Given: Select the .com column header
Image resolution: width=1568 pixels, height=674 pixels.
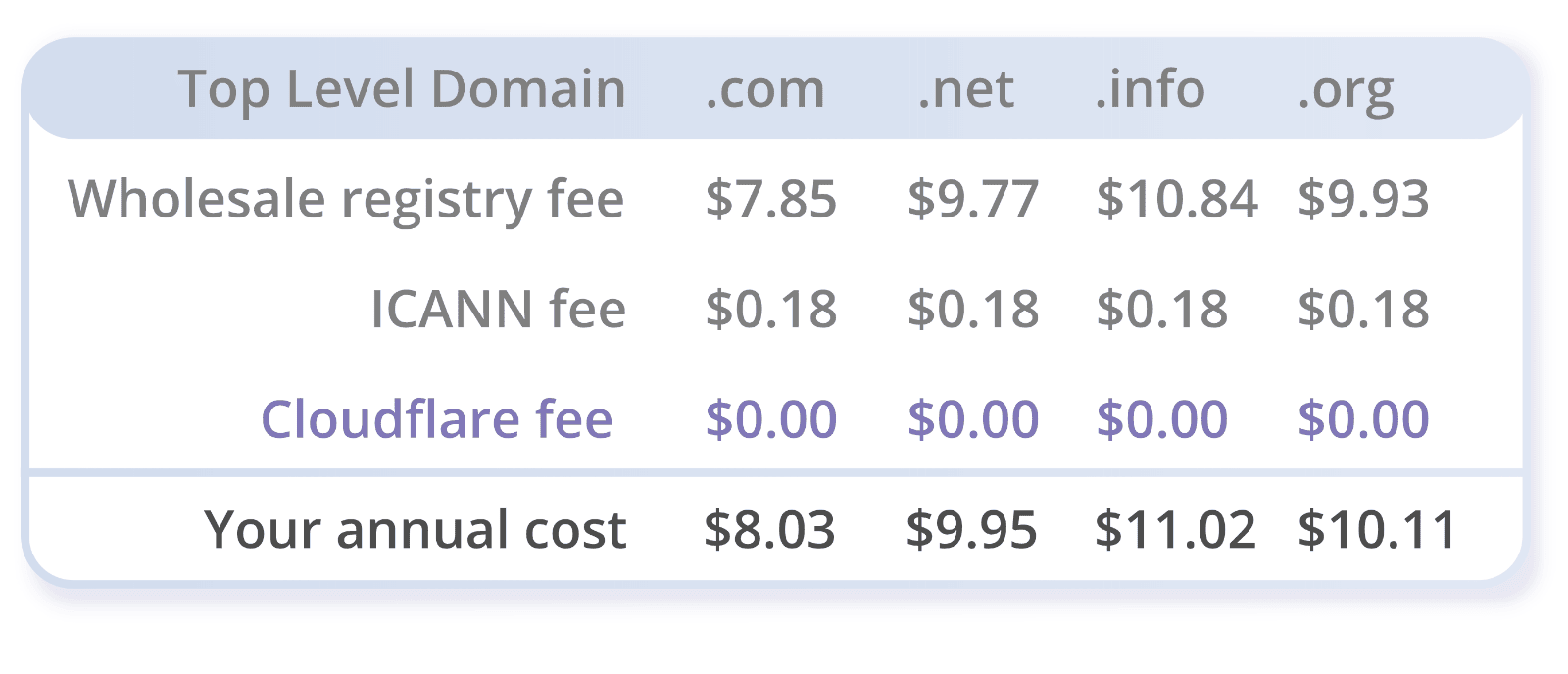Looking at the screenshot, I should 764,89.
